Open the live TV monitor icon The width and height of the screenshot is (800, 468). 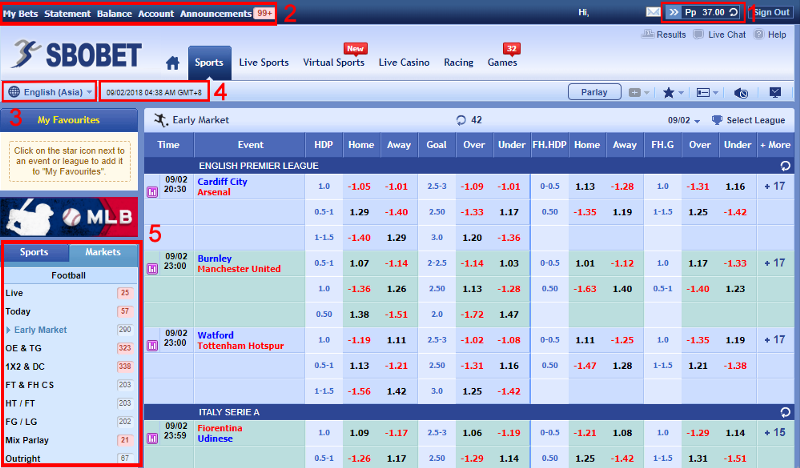click(x=775, y=92)
